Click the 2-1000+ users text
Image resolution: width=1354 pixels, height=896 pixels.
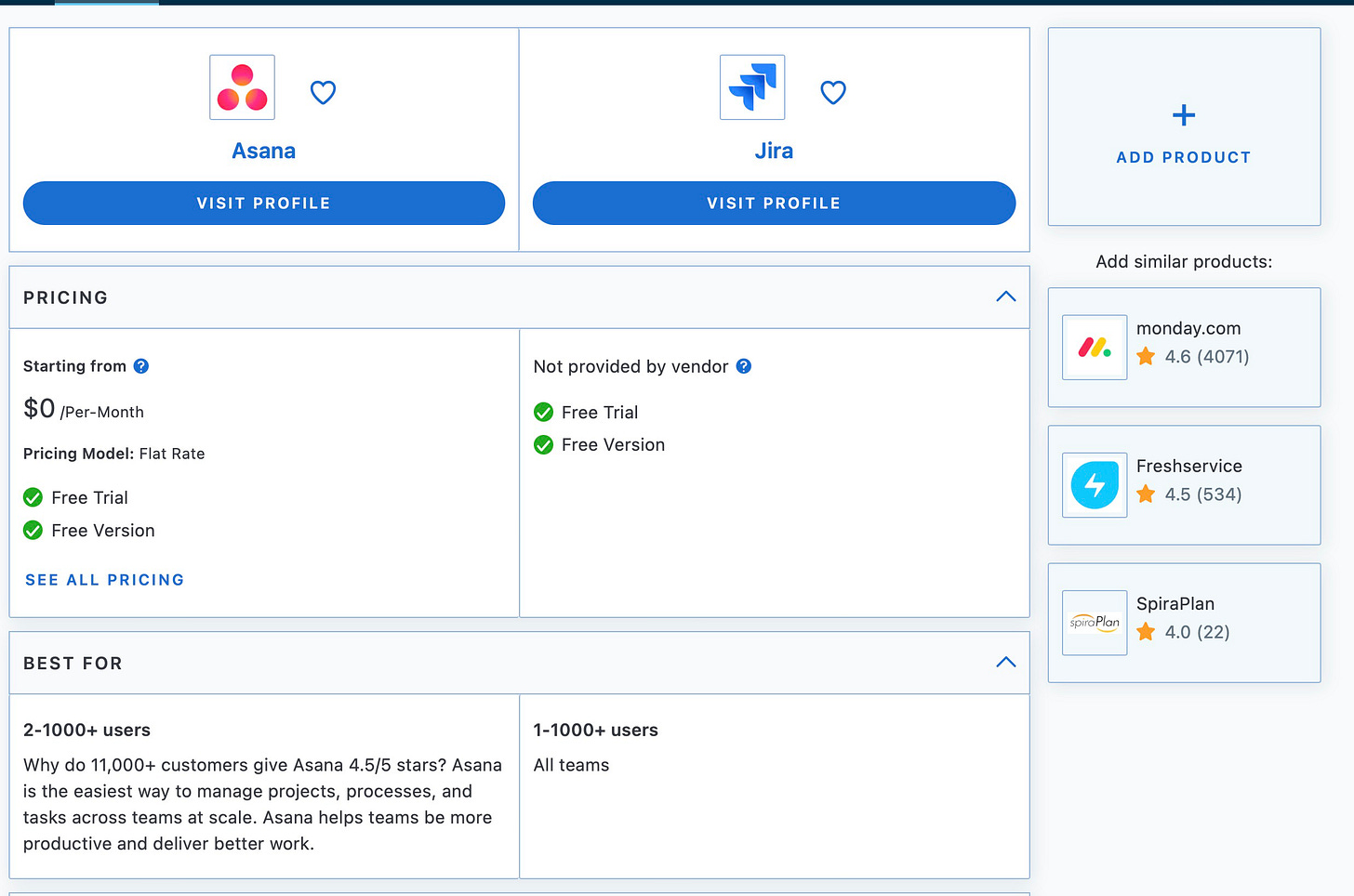pyautogui.click(x=86, y=730)
